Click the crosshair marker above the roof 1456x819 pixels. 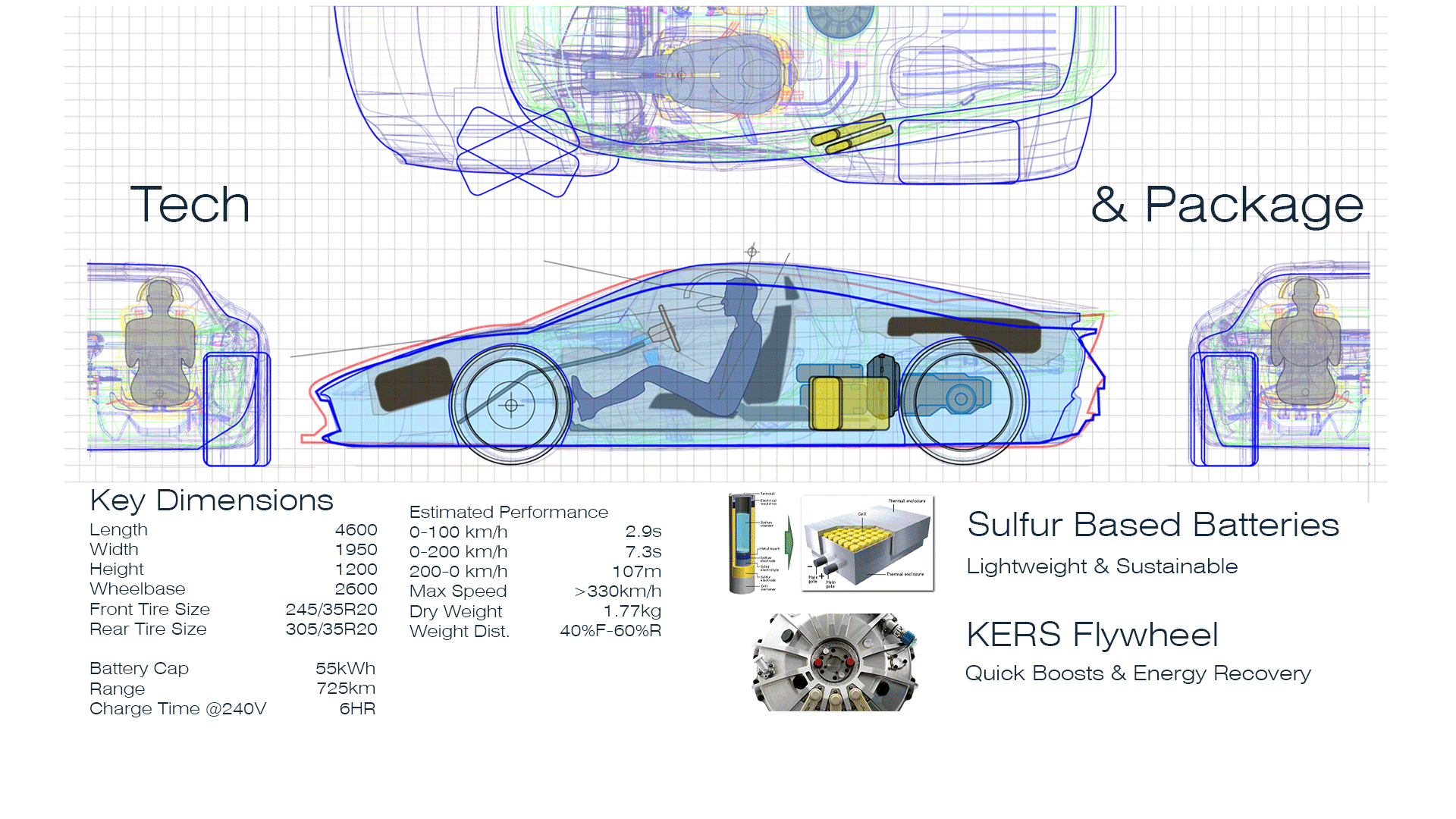(x=752, y=252)
